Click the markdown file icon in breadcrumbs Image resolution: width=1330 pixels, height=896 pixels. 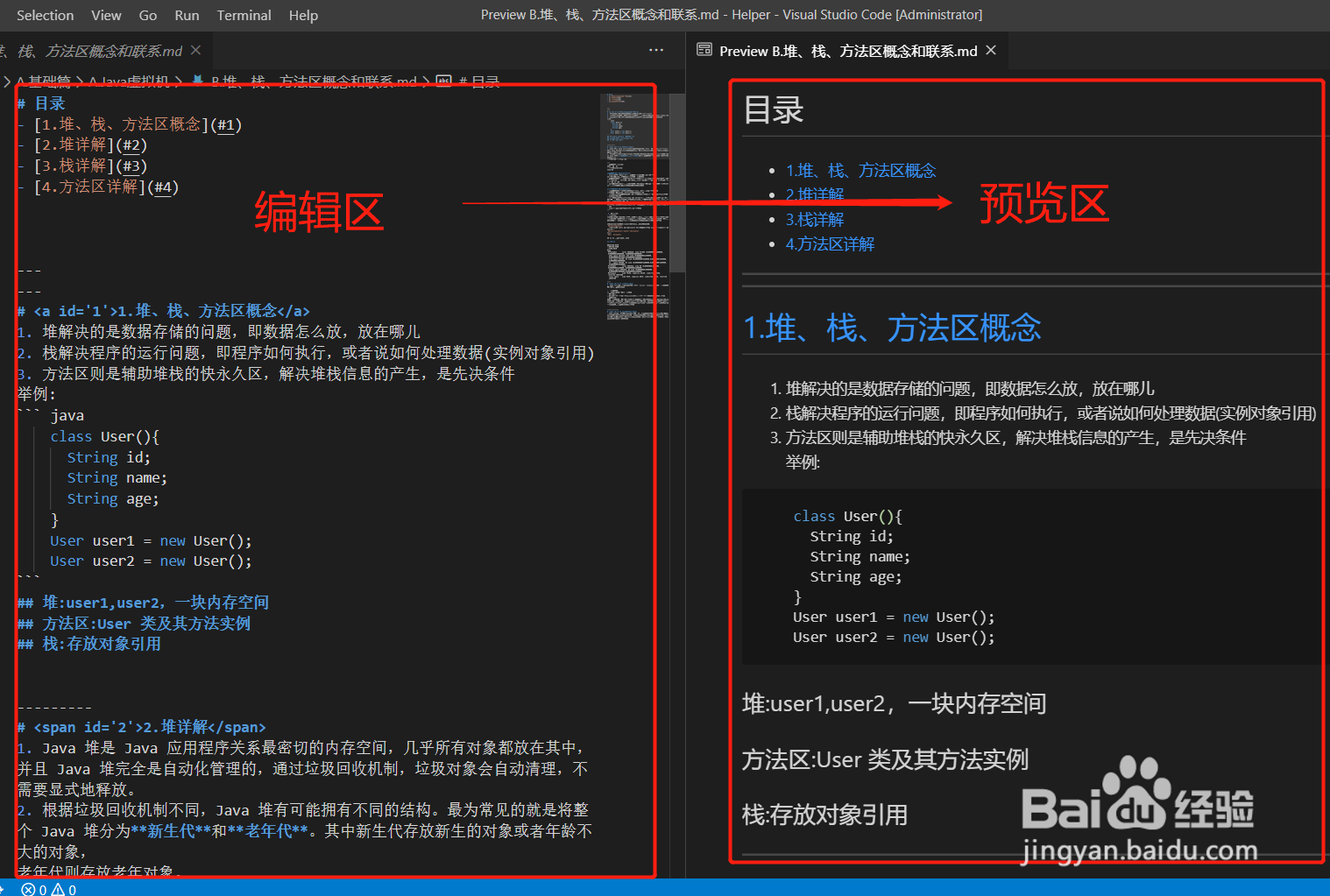click(198, 81)
